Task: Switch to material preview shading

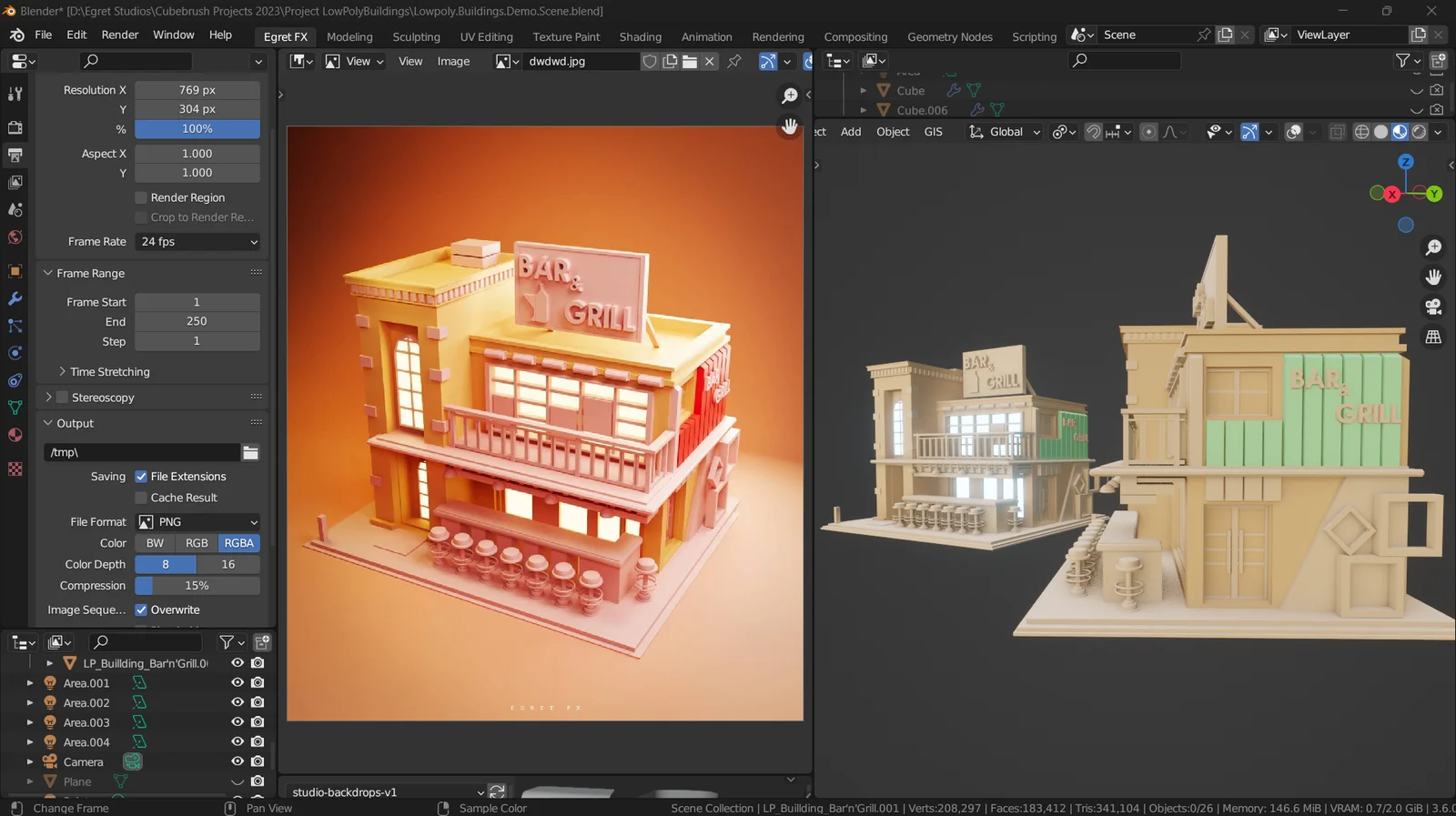Action: [x=1400, y=132]
